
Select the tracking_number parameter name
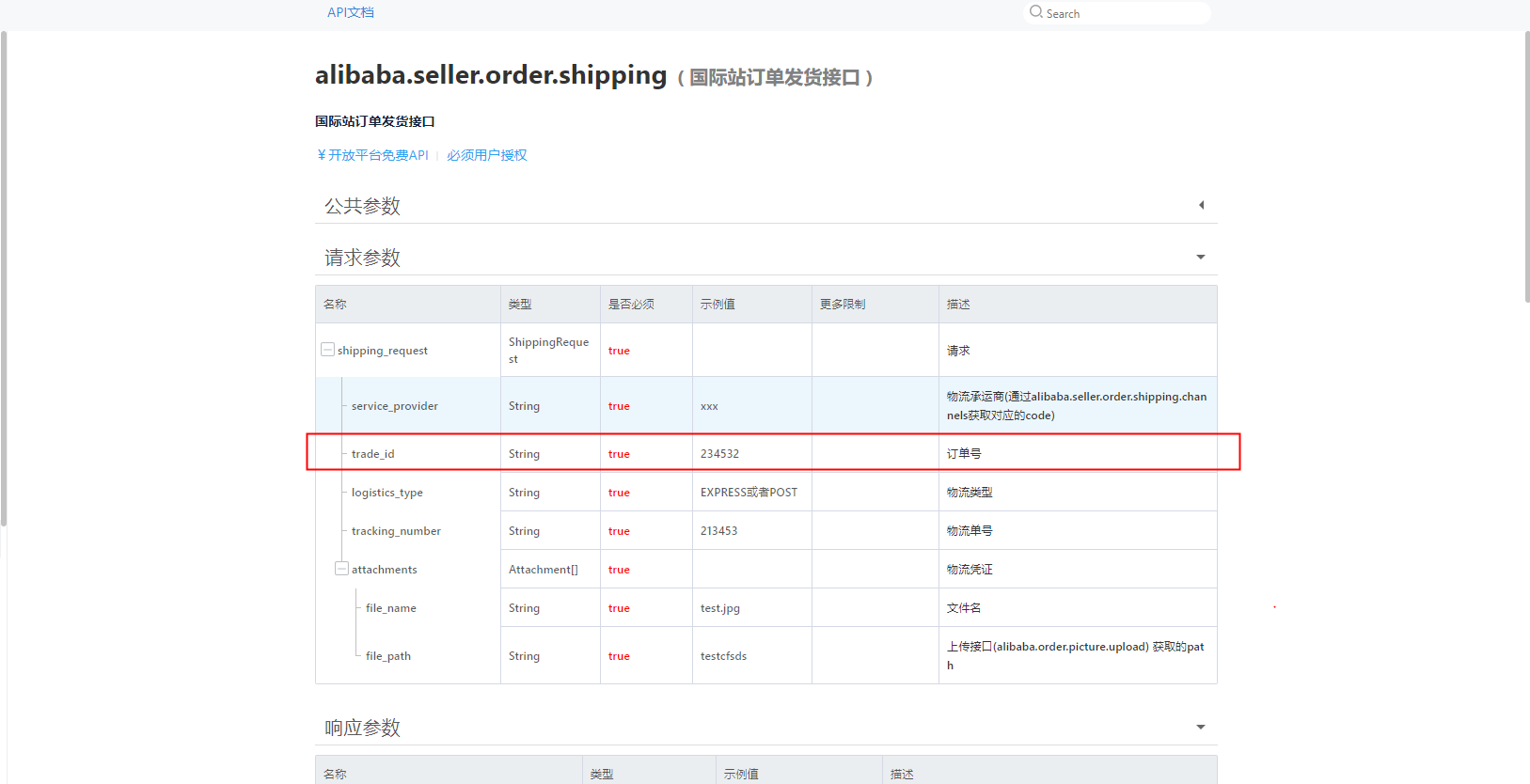point(396,531)
